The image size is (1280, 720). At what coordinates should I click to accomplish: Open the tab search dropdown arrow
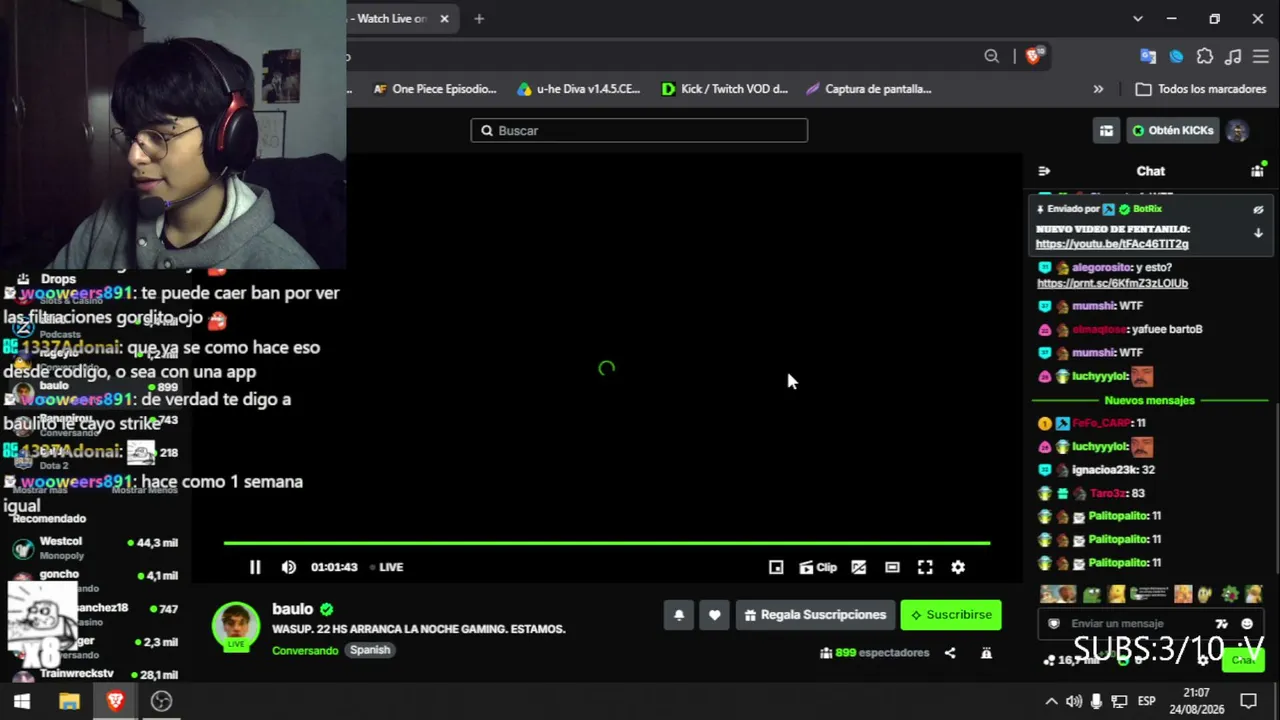pyautogui.click(x=1138, y=19)
